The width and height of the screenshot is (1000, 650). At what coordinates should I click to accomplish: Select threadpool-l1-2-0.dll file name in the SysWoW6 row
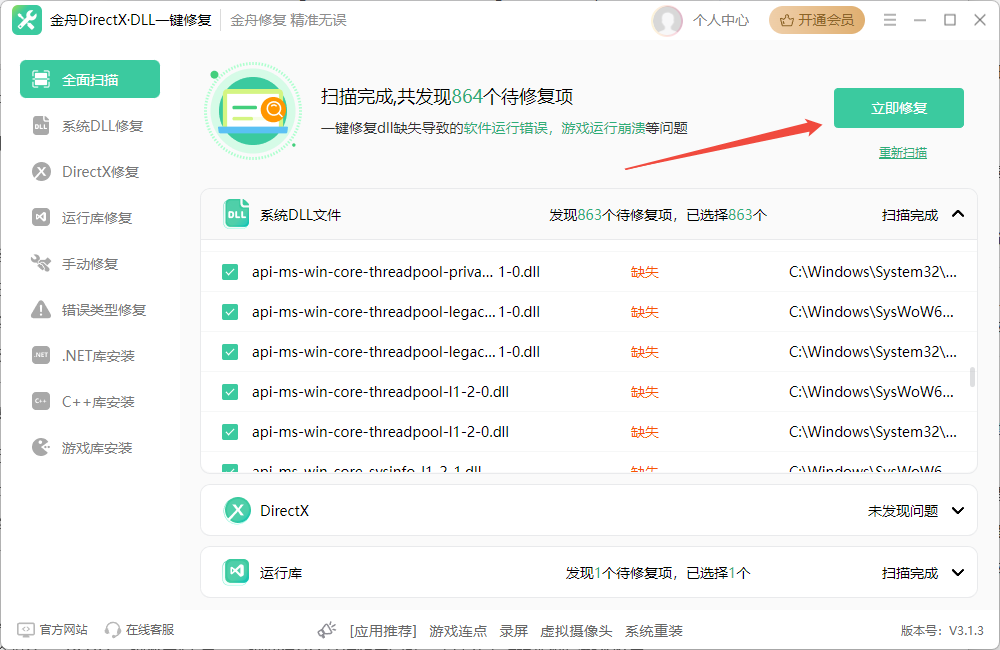[380, 392]
